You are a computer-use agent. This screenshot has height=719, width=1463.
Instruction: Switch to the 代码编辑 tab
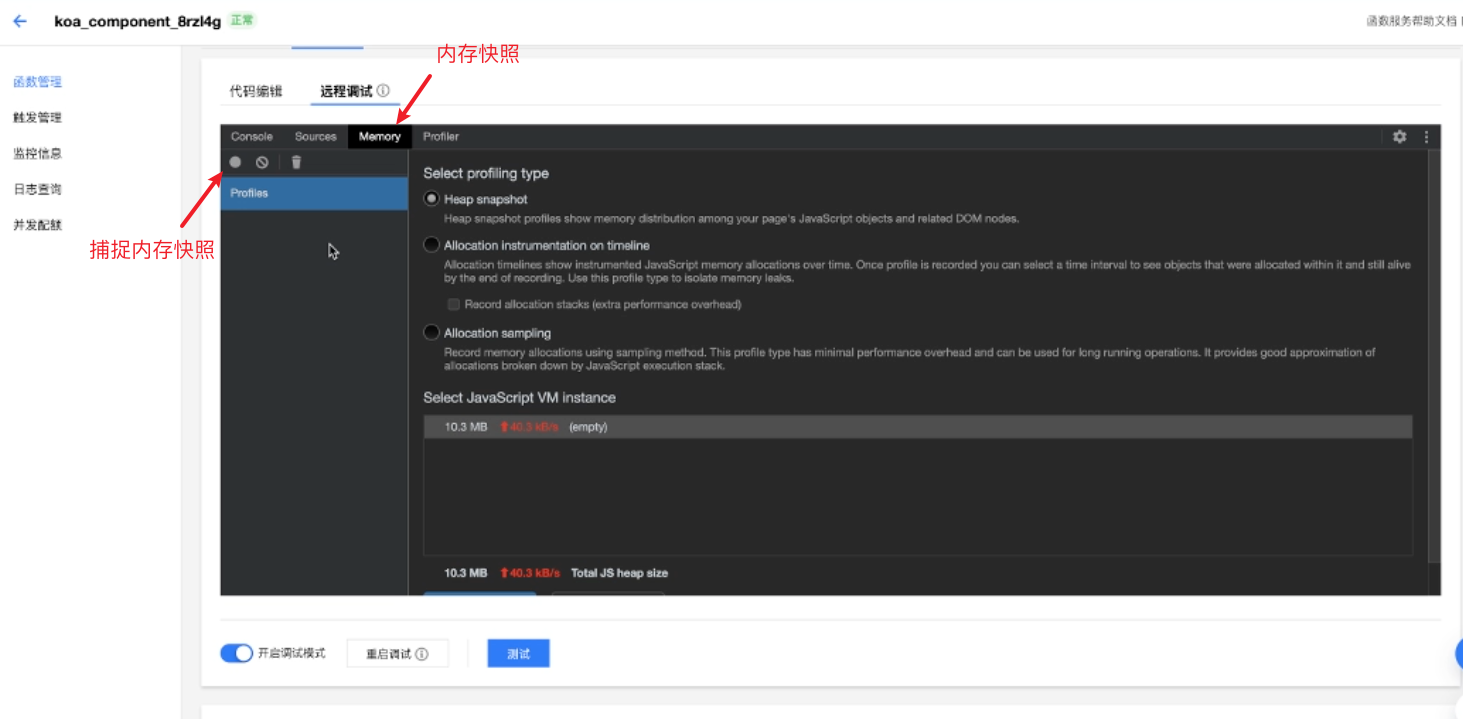[x=256, y=91]
